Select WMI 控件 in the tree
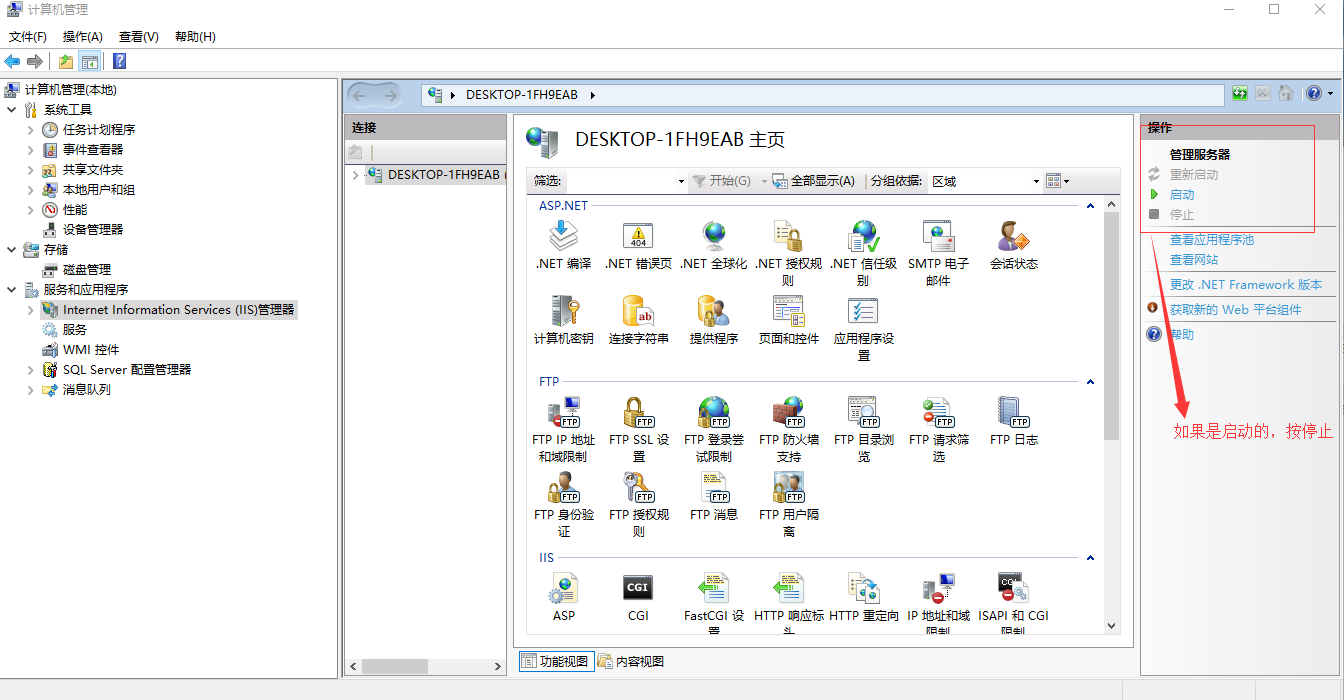Image resolution: width=1344 pixels, height=700 pixels. click(x=91, y=350)
